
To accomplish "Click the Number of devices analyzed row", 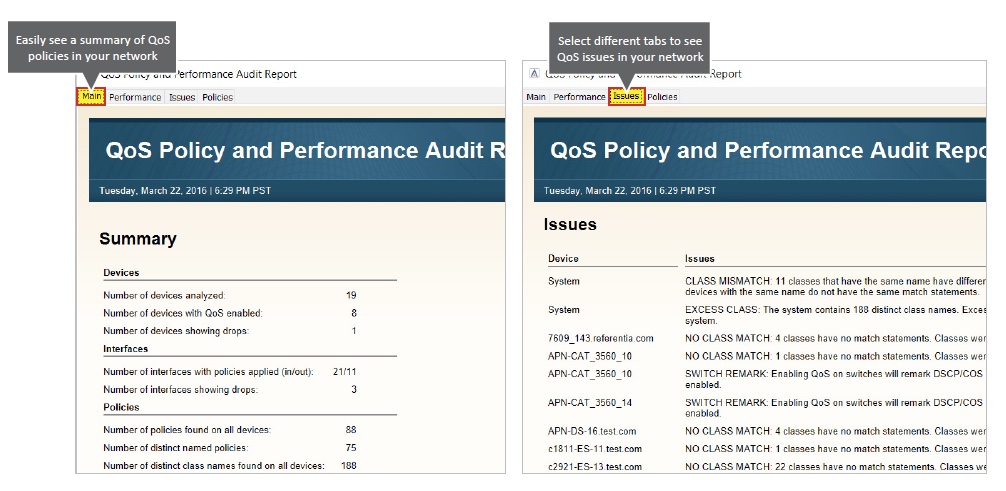I will tap(164, 295).
